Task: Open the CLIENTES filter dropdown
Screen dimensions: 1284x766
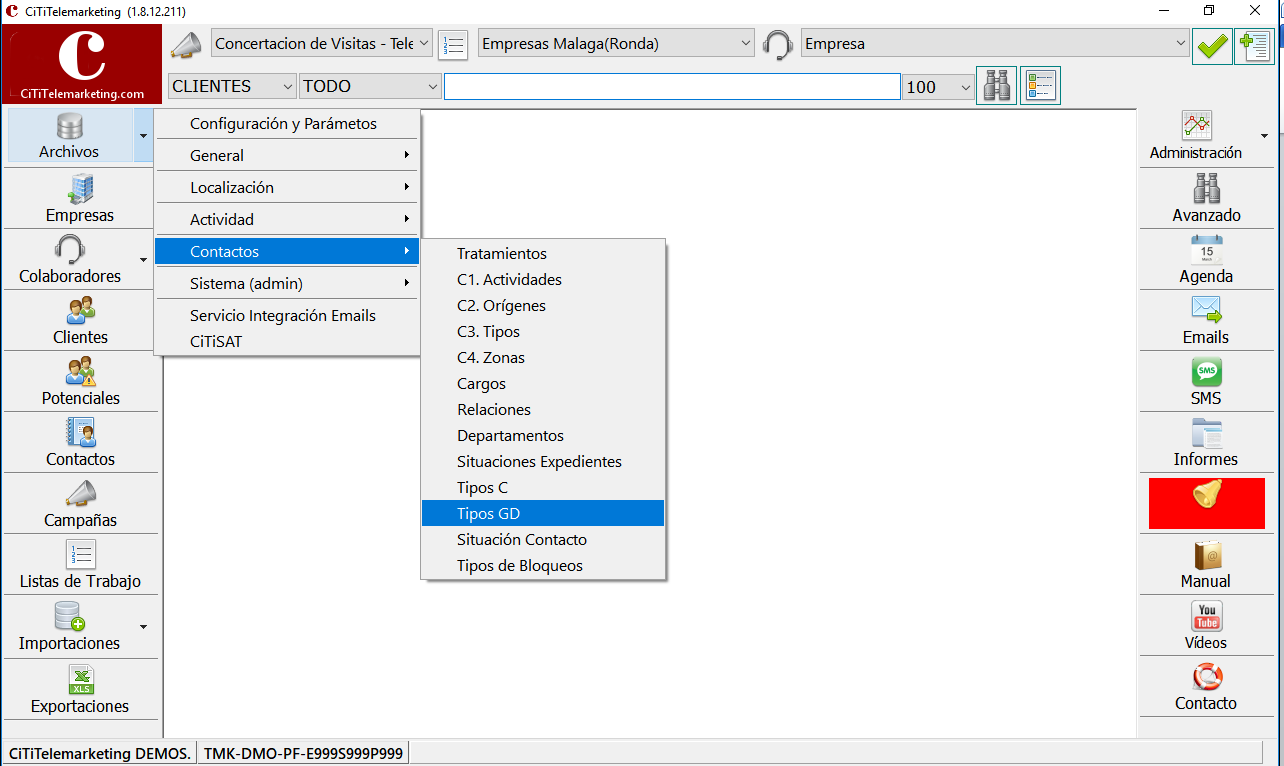Action: click(x=288, y=87)
